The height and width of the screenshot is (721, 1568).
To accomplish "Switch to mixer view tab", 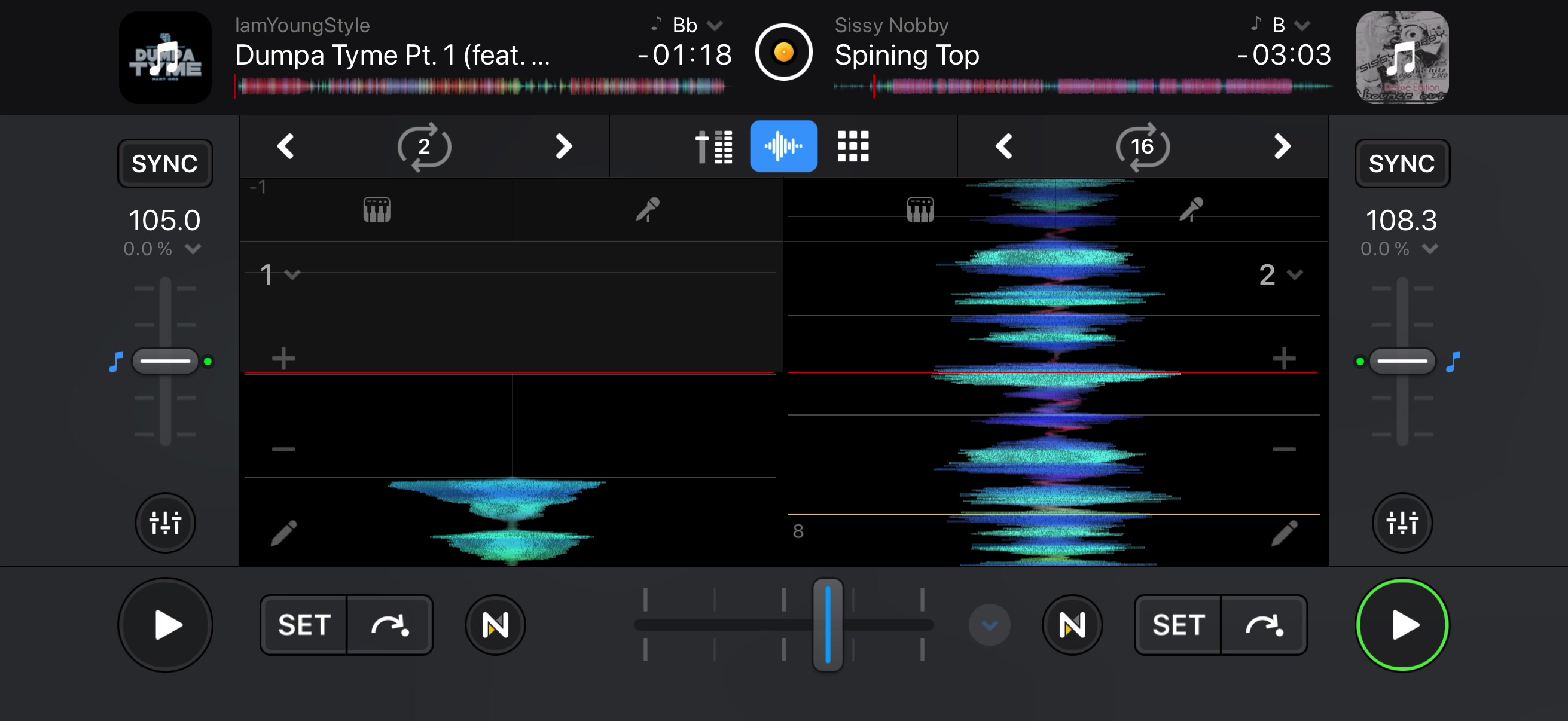I will (x=714, y=146).
